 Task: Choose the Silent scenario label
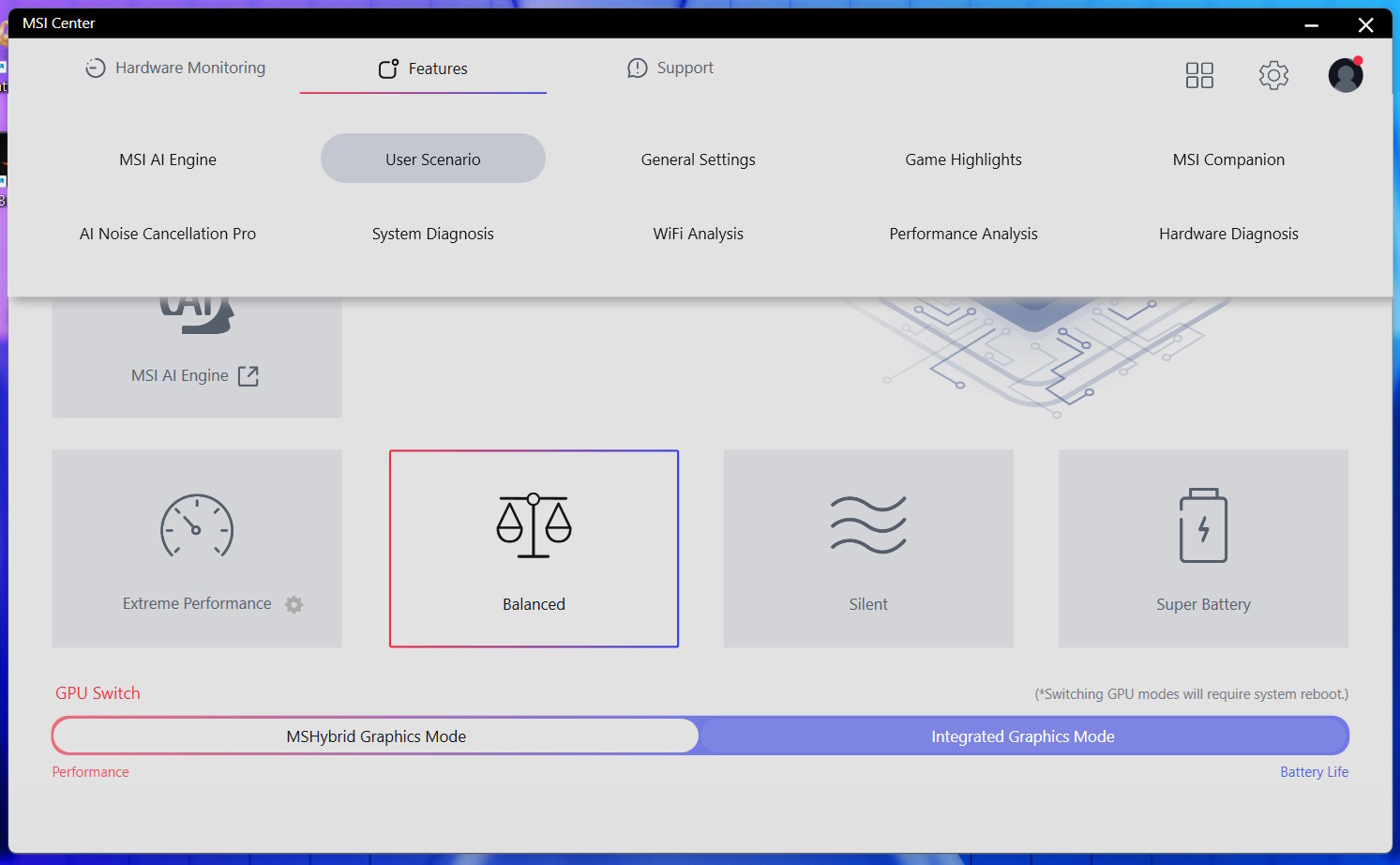pos(868,604)
